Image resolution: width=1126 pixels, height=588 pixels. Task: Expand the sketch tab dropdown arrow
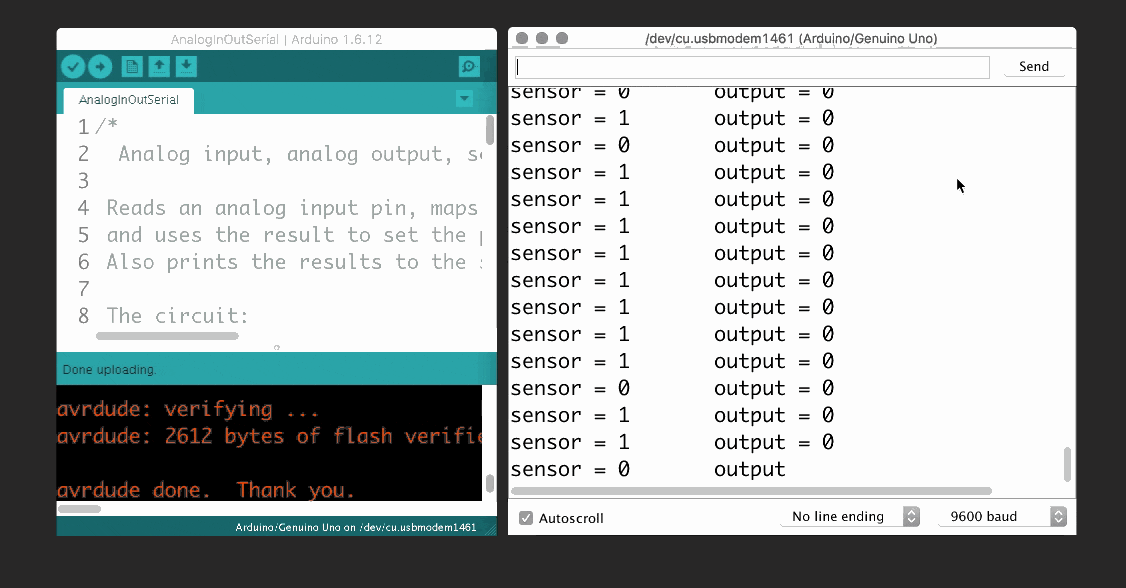point(463,99)
